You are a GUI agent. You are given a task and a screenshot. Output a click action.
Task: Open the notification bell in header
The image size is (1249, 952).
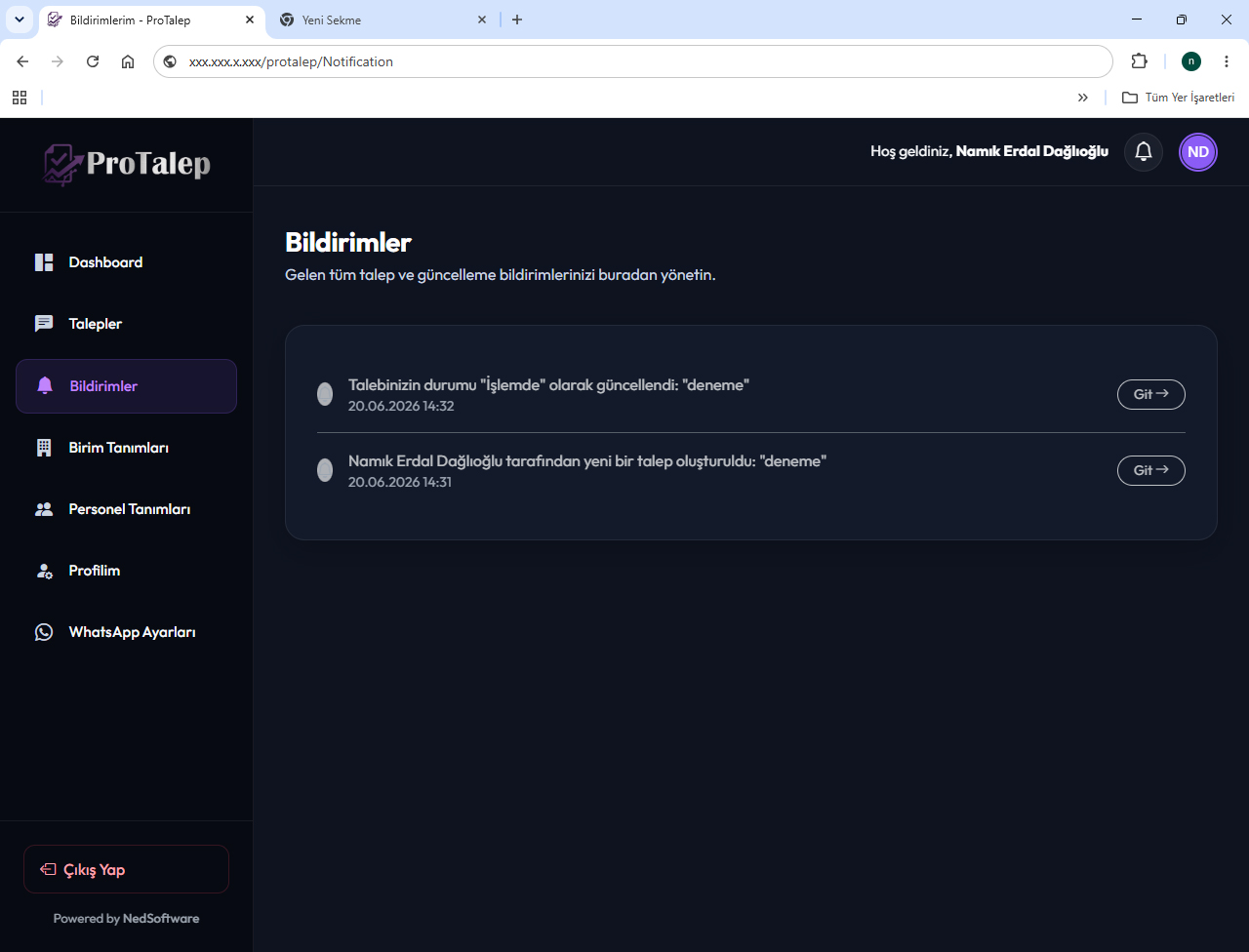tap(1144, 152)
